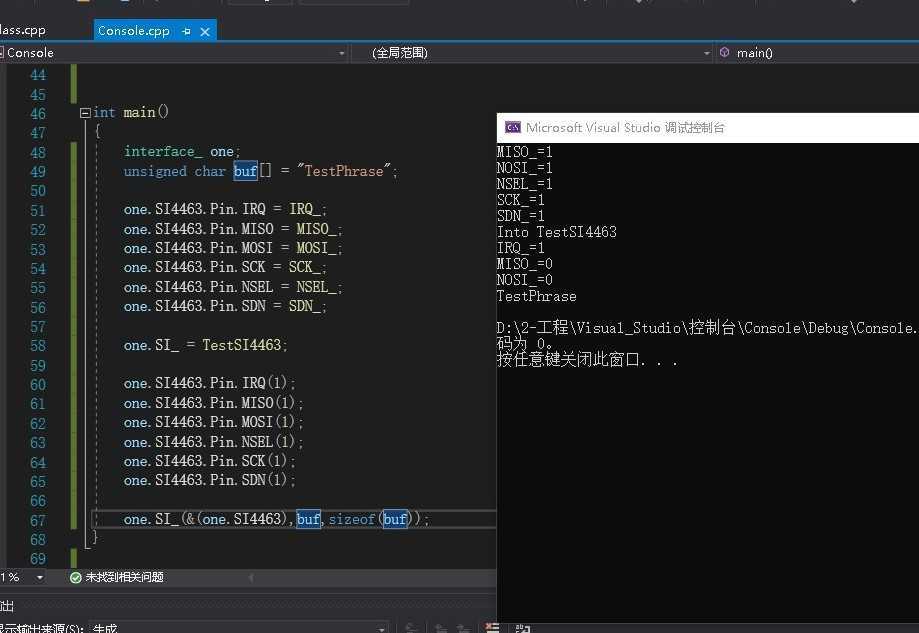Viewport: 919px width, 633px height.
Task: Click console output line 'SDN_=1'
Action: (521, 216)
